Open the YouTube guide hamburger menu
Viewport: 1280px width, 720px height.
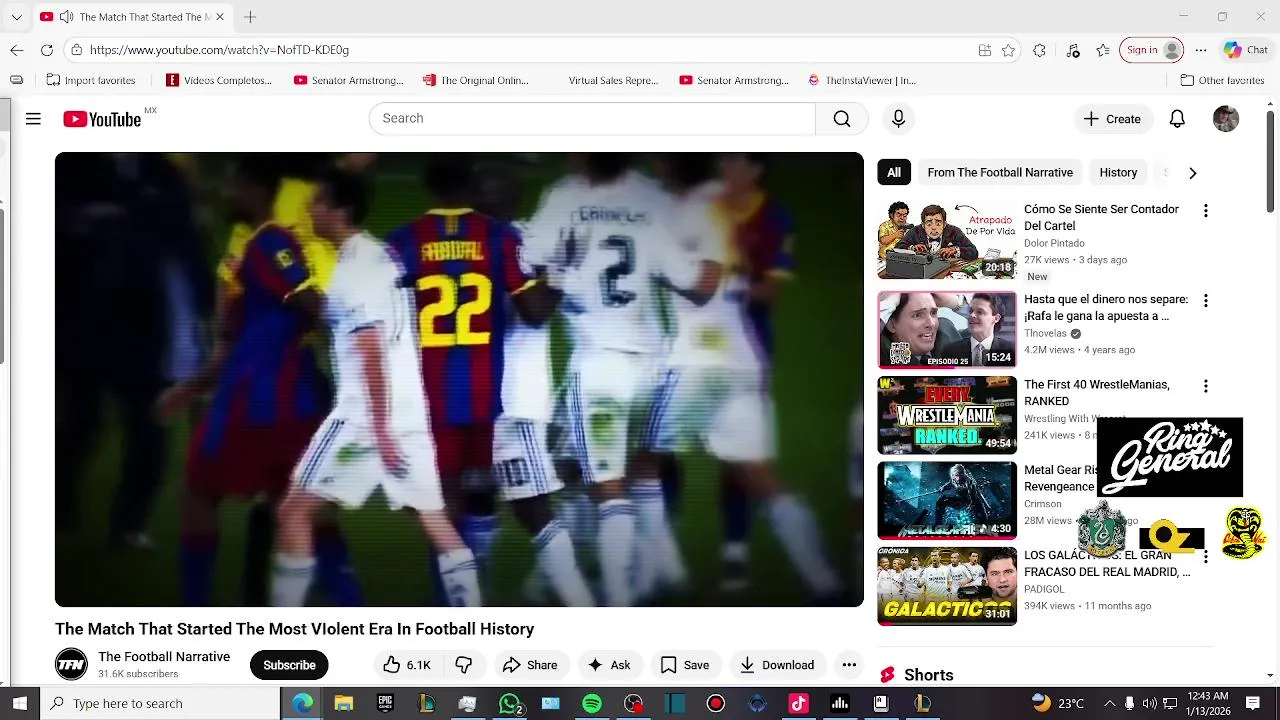33,119
